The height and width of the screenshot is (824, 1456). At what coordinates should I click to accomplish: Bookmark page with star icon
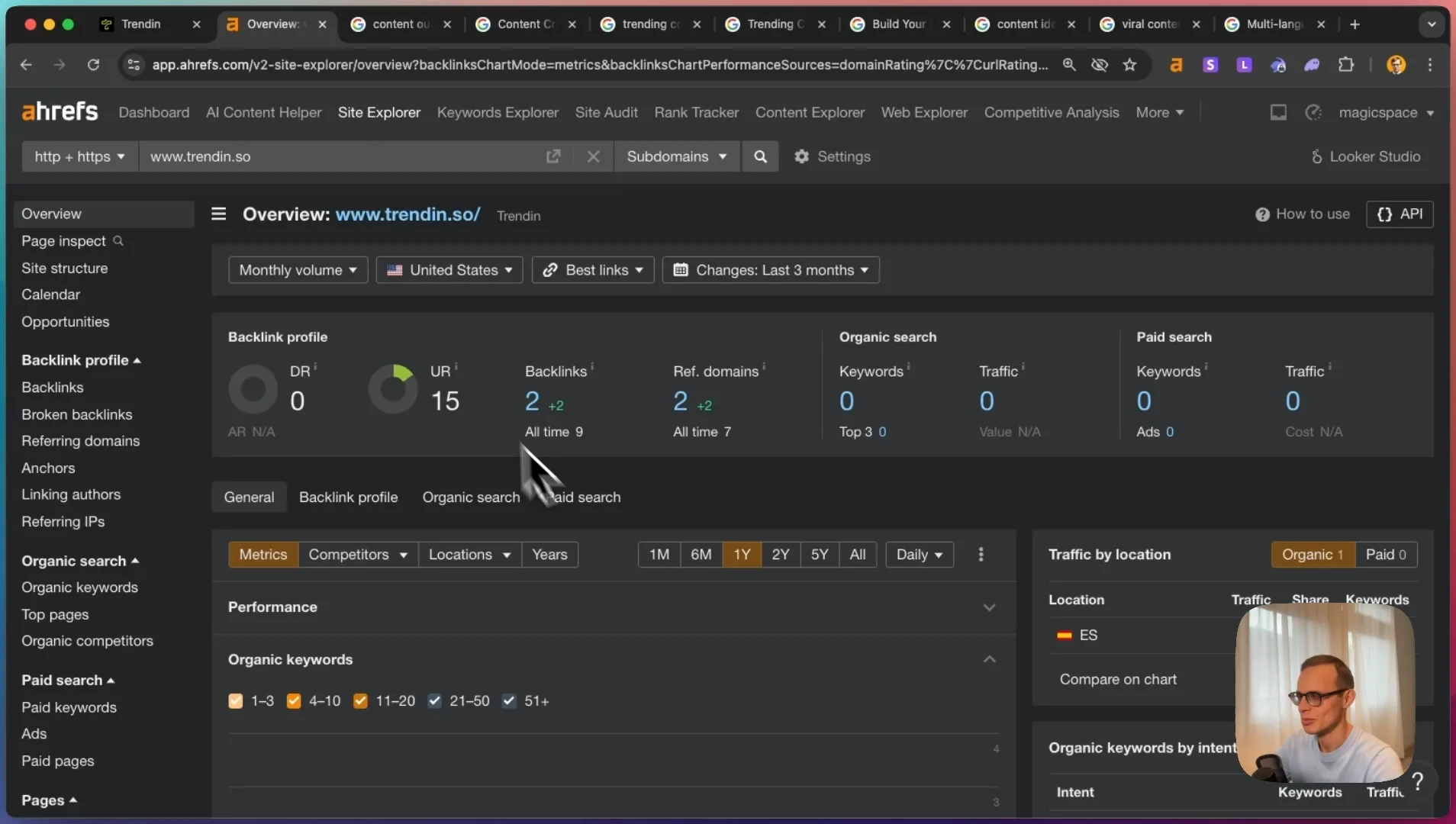click(x=1130, y=65)
